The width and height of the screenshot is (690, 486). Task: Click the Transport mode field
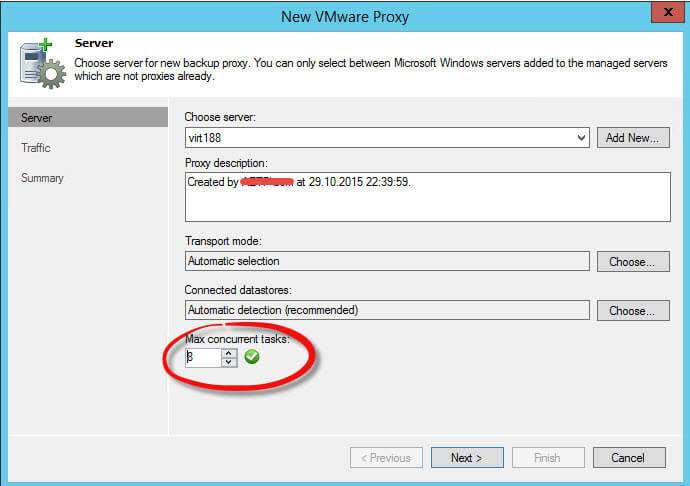tap(387, 261)
